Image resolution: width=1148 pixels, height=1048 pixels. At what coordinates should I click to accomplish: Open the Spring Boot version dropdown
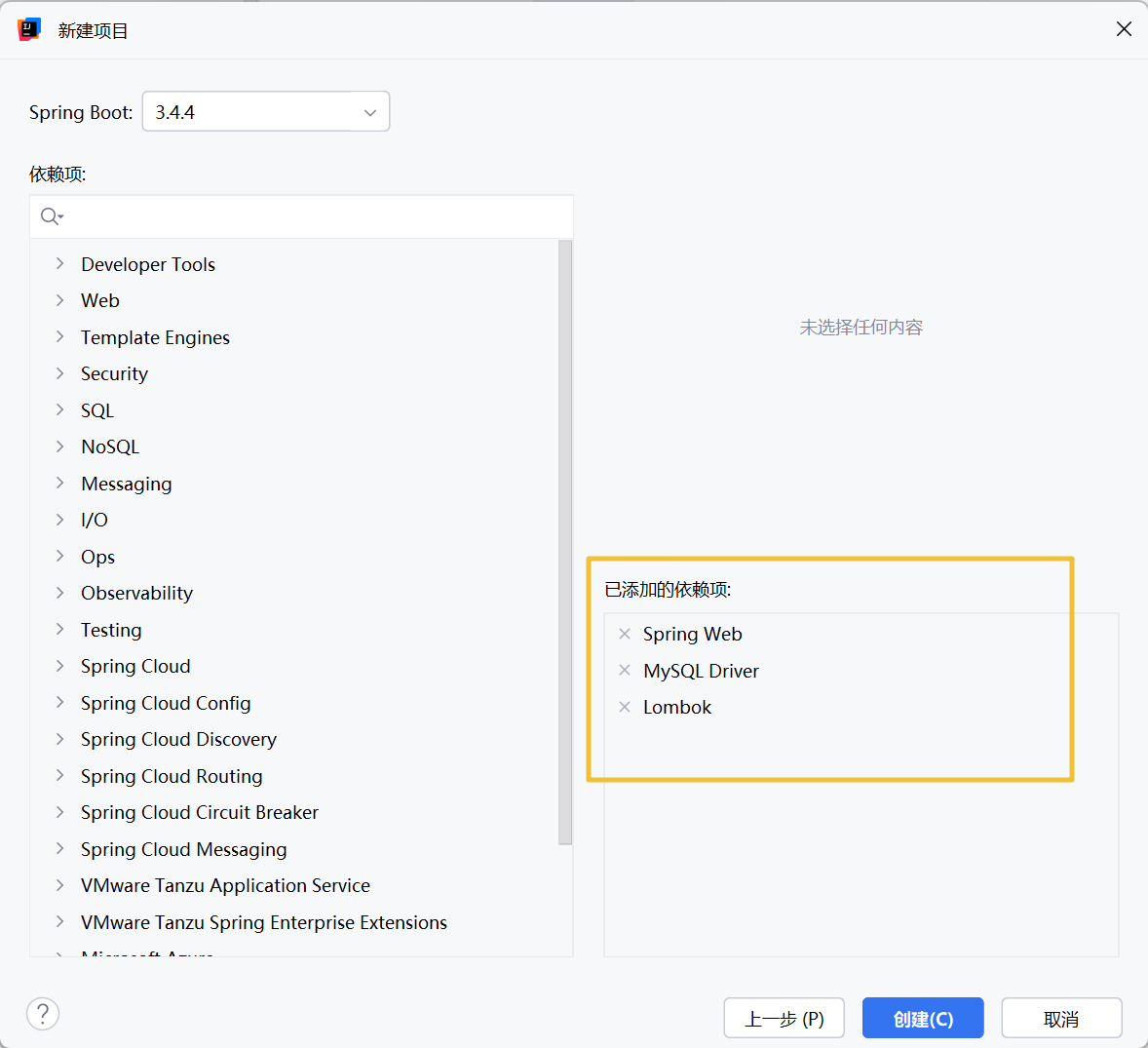tap(266, 112)
